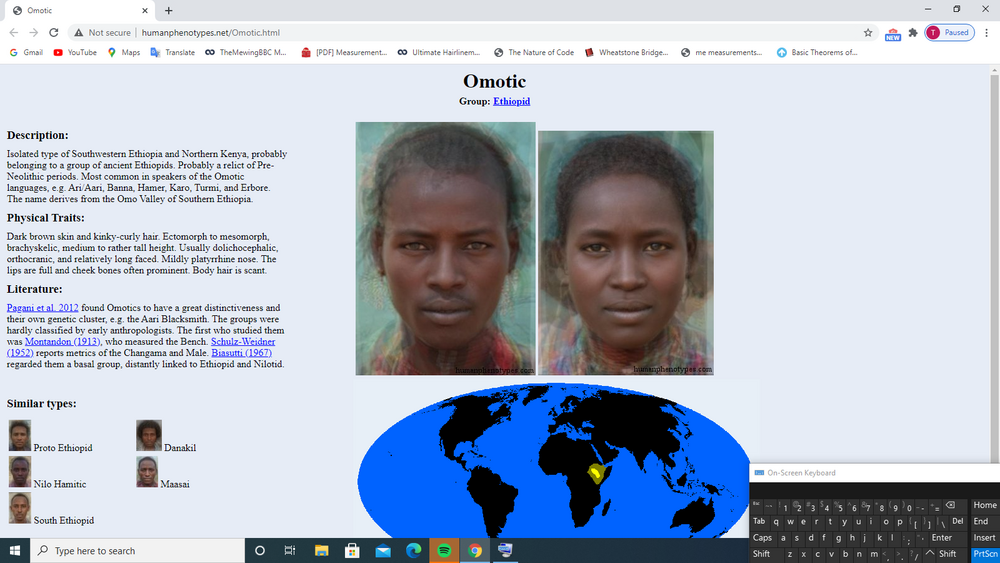1000x563 pixels.
Task: Open the NEW extension icon
Action: tap(893, 34)
